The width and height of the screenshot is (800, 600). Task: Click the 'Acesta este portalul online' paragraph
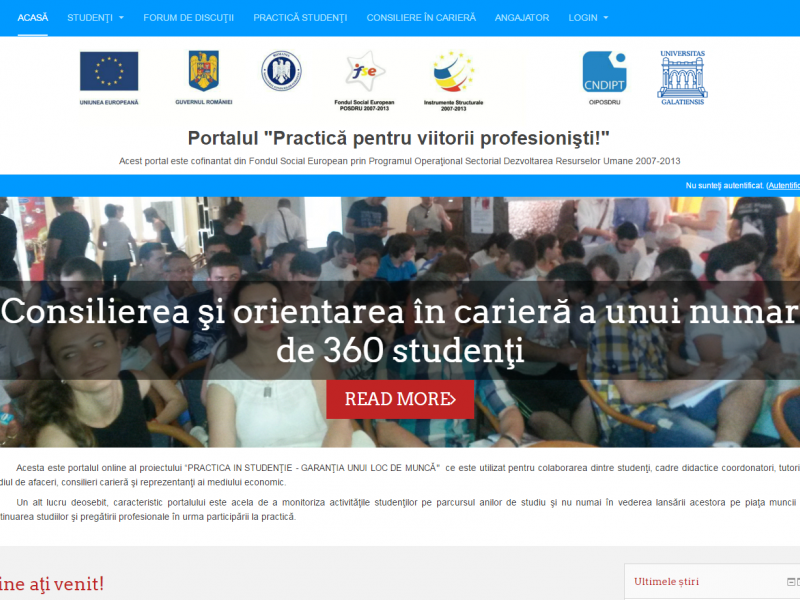click(400, 475)
